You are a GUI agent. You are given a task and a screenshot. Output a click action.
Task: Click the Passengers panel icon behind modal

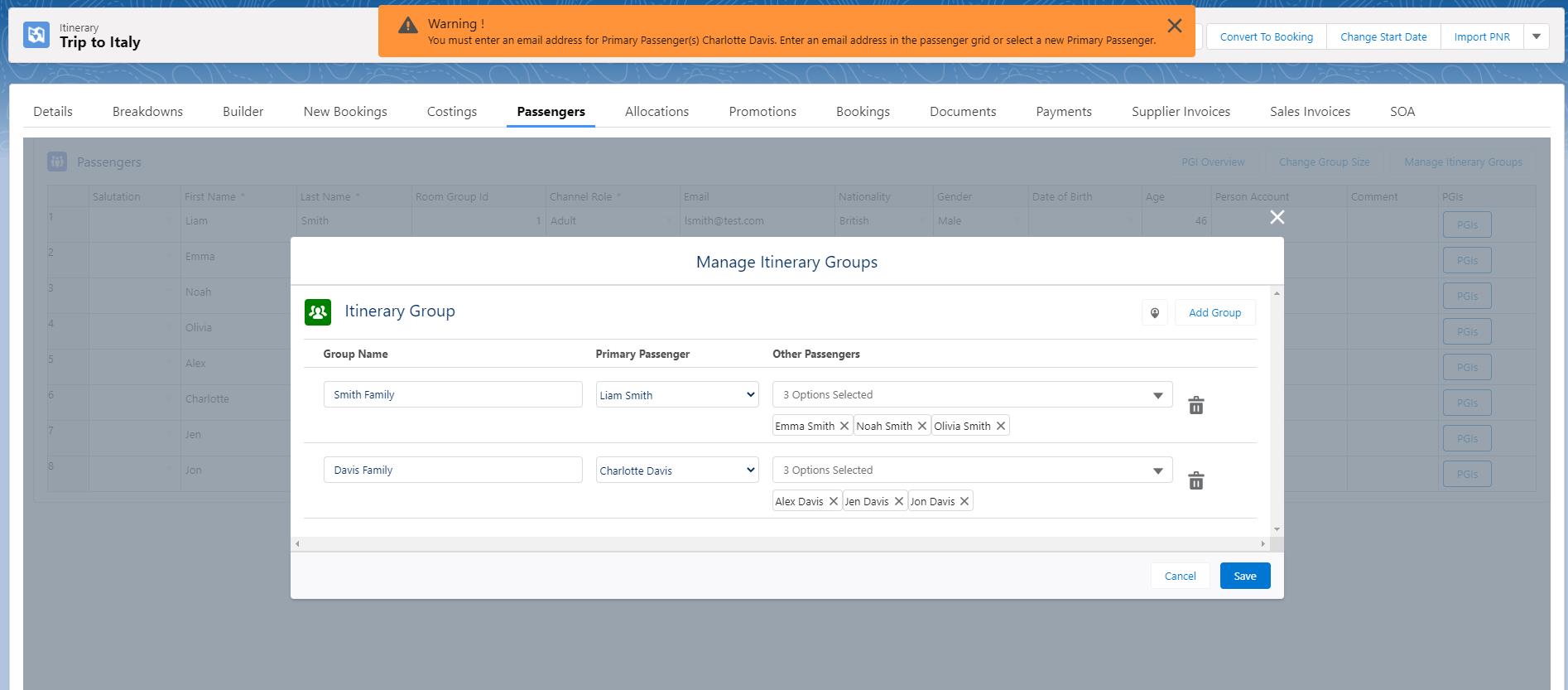(x=57, y=162)
